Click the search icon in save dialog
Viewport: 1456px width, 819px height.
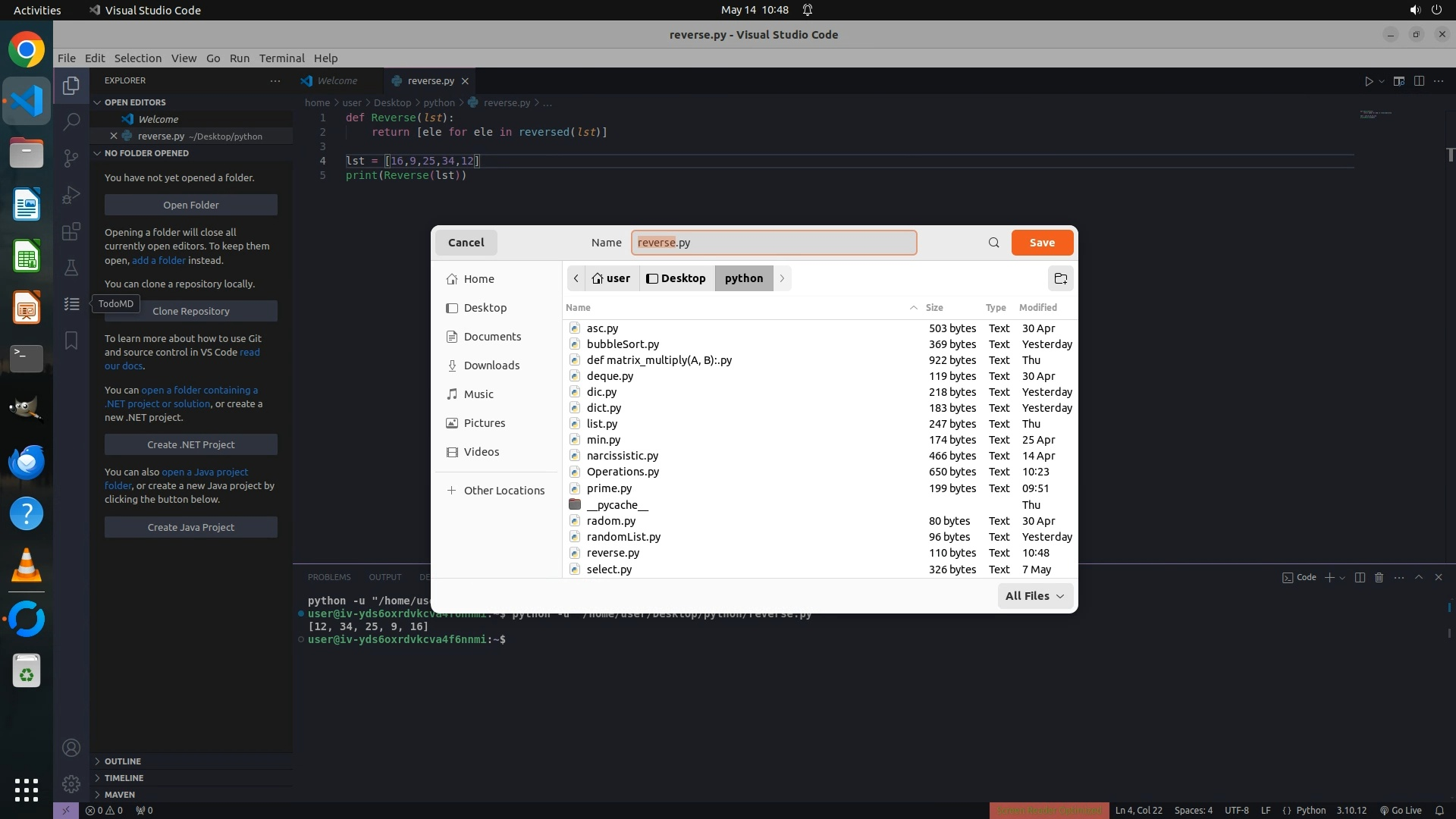click(993, 243)
